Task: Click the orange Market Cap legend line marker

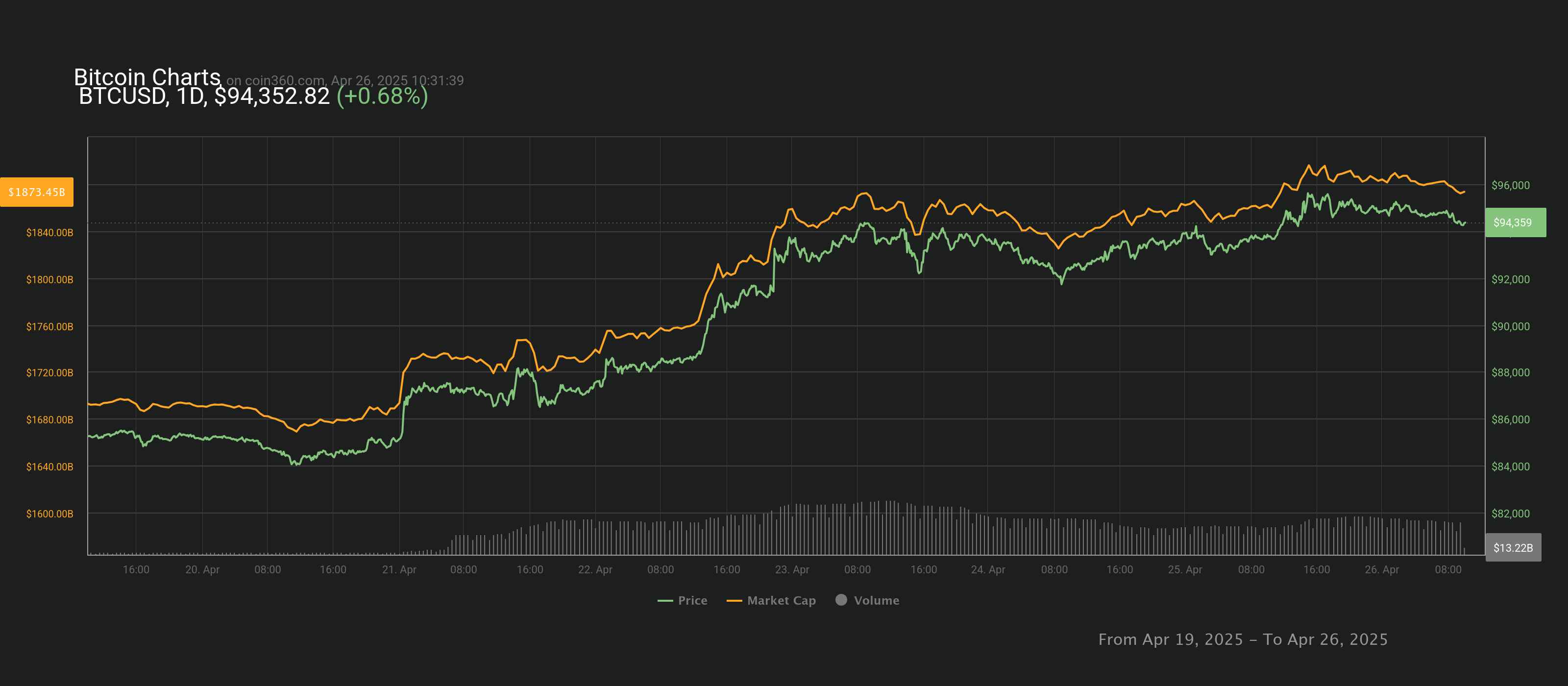Action: pyautogui.click(x=734, y=601)
